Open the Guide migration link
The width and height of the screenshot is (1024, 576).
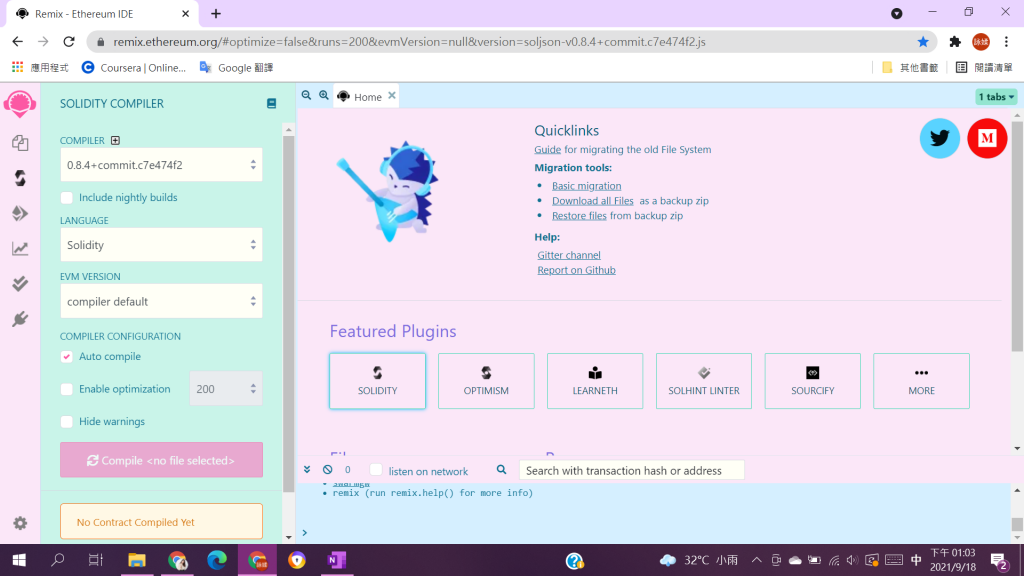click(547, 150)
